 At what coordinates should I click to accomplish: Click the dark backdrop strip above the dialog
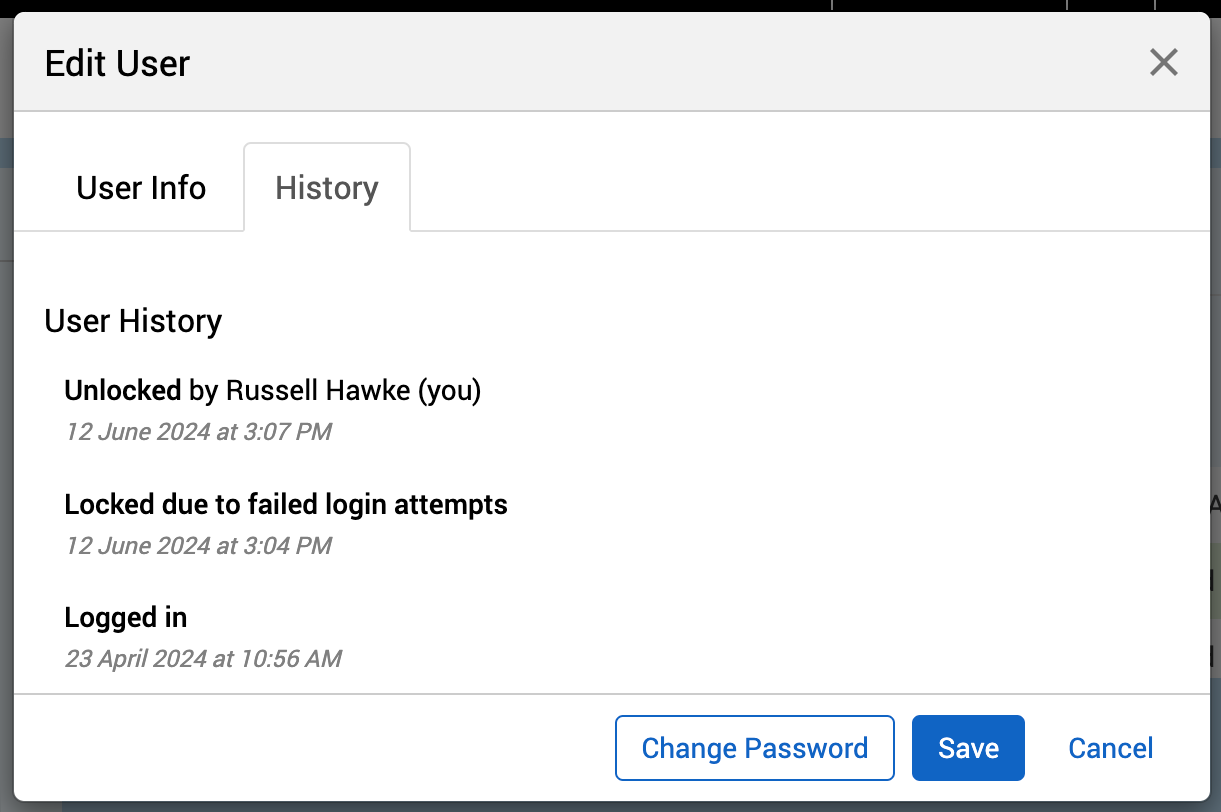400,5
